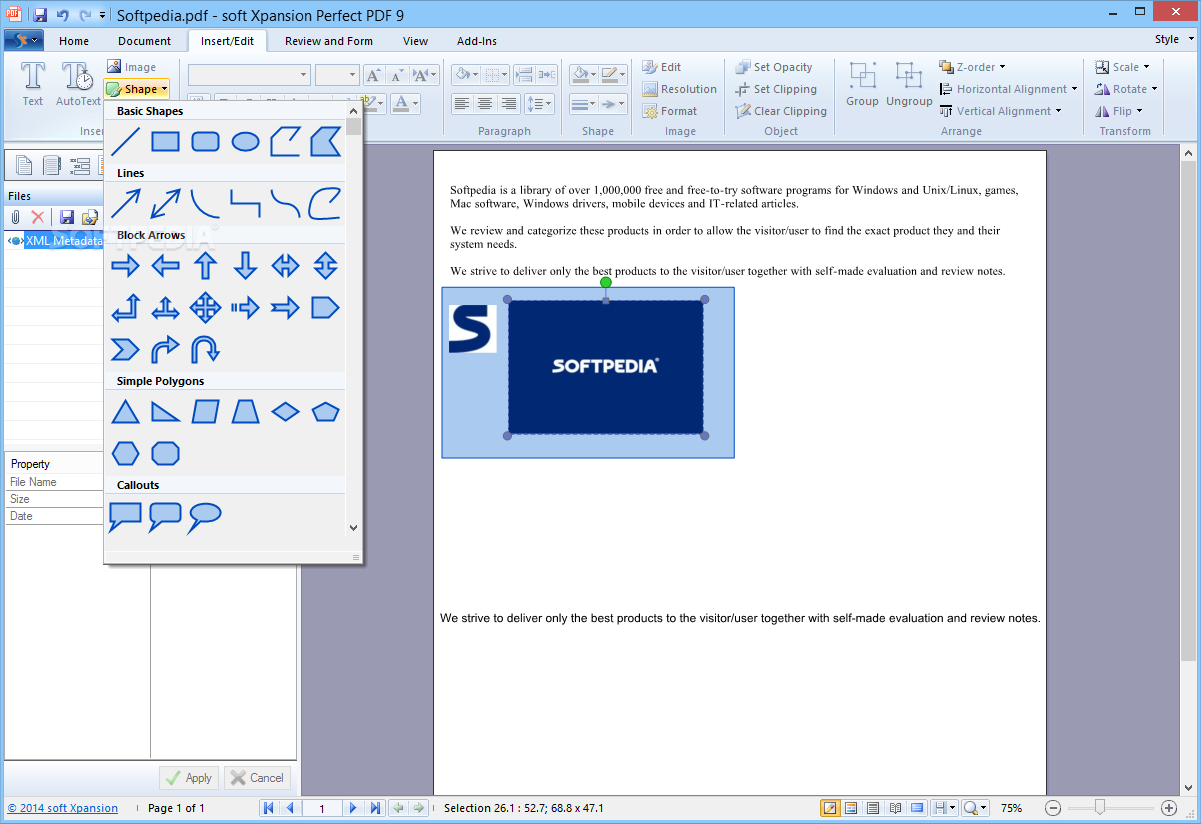Image resolution: width=1201 pixels, height=824 pixels.
Task: Select the hexagon polygon shape
Action: [x=125, y=454]
